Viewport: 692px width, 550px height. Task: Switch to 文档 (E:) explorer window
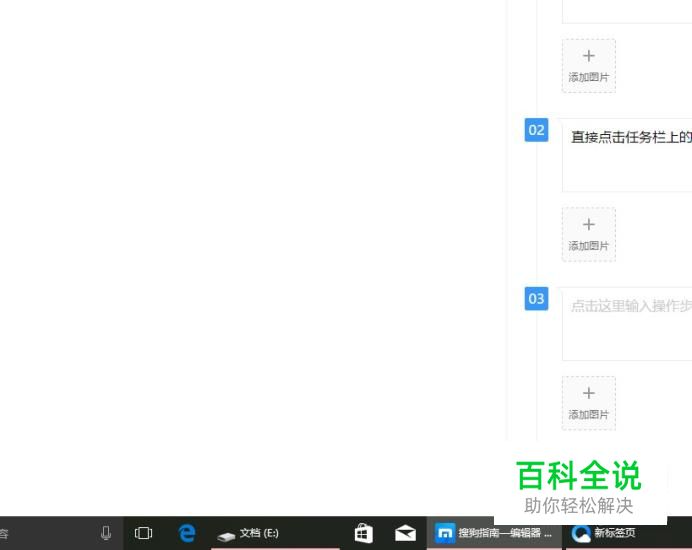tap(275, 533)
